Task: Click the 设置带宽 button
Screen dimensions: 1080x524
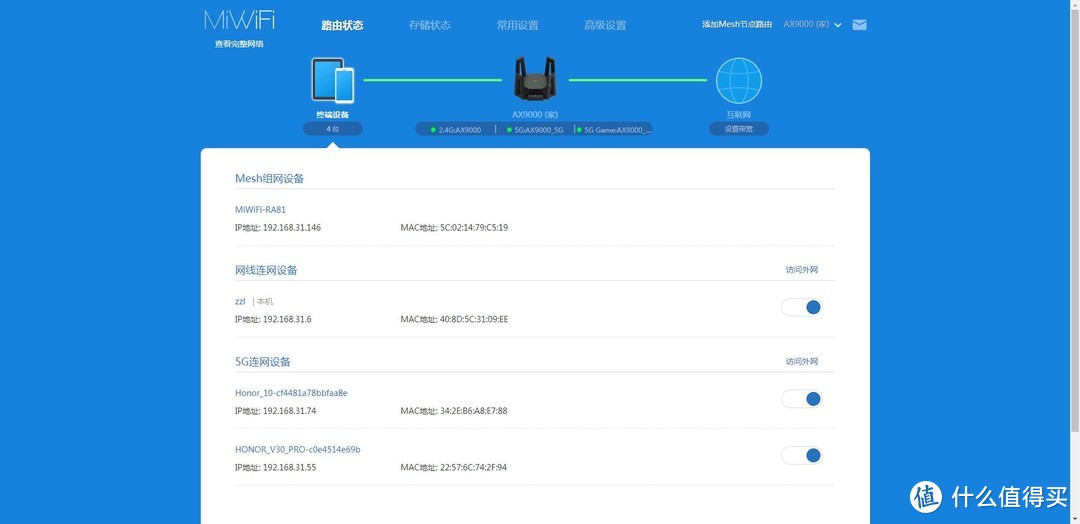Action: (x=738, y=129)
